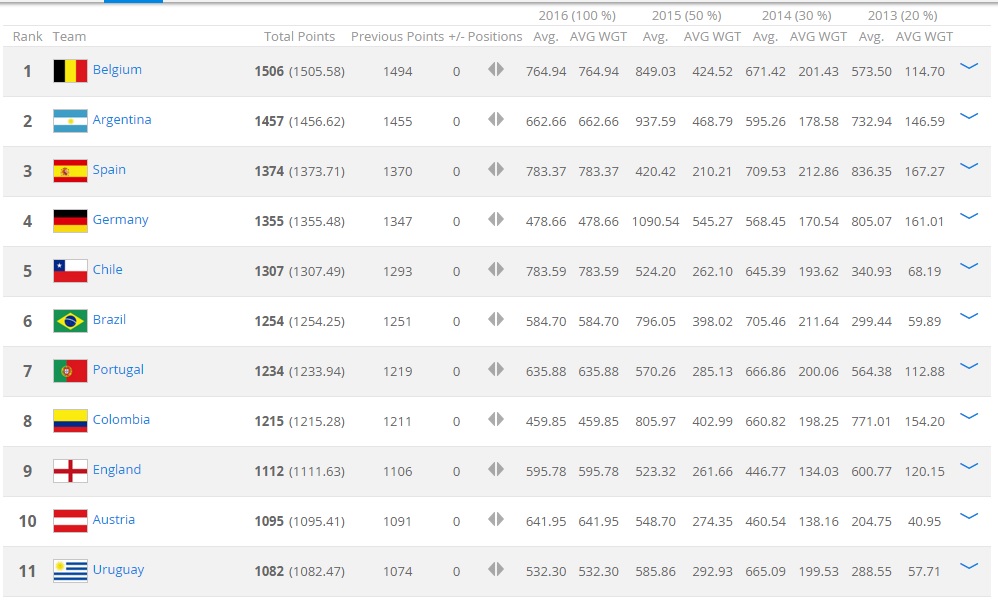Open the Belgium team link
The image size is (998, 600).
pyautogui.click(x=117, y=70)
